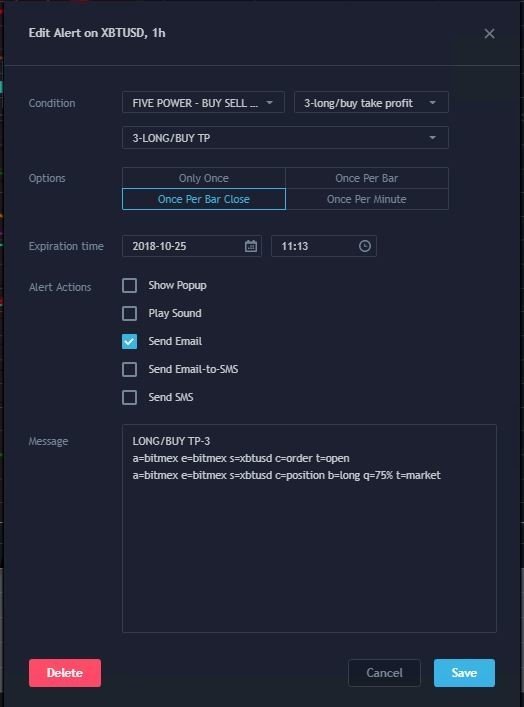Tick the Send SMS checkbox
Screen dimensions: 524x707
tap(129, 397)
